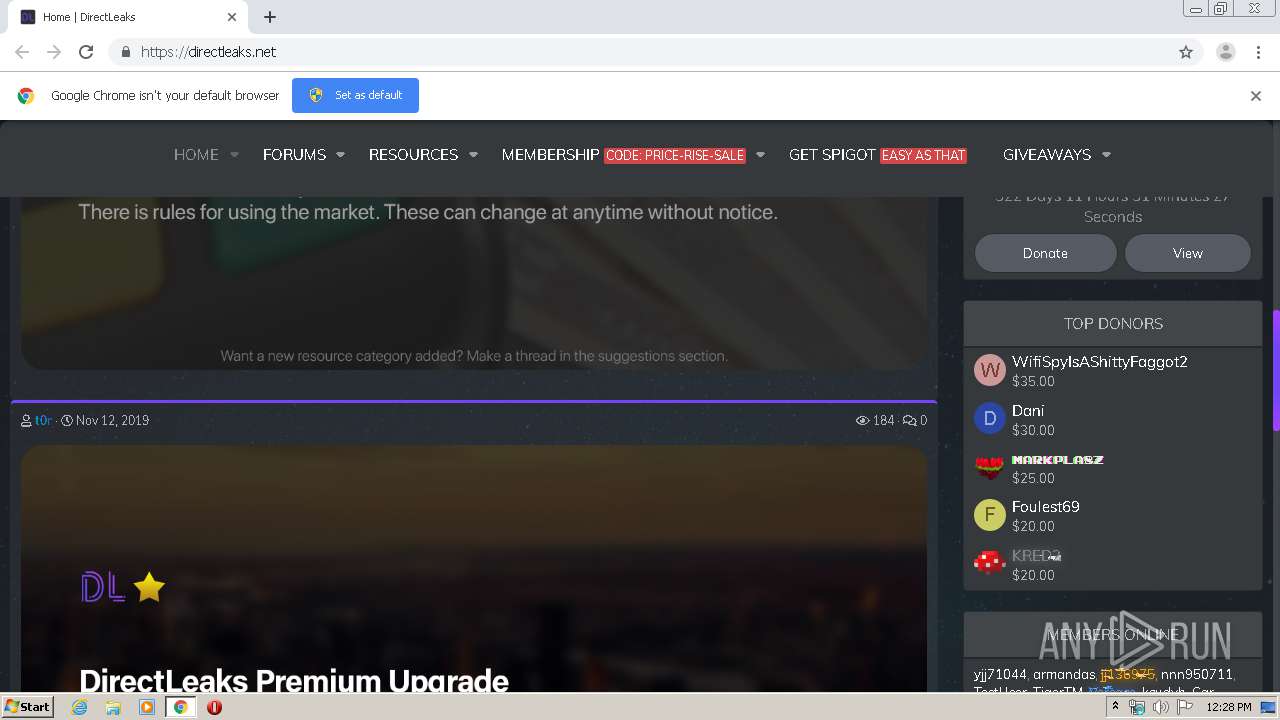Click the views eye icon showing 184
This screenshot has width=1280, height=720.
tap(862, 420)
